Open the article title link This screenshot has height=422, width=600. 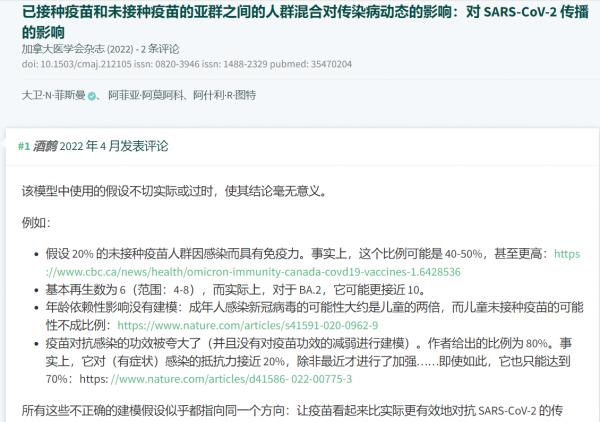click(300, 22)
